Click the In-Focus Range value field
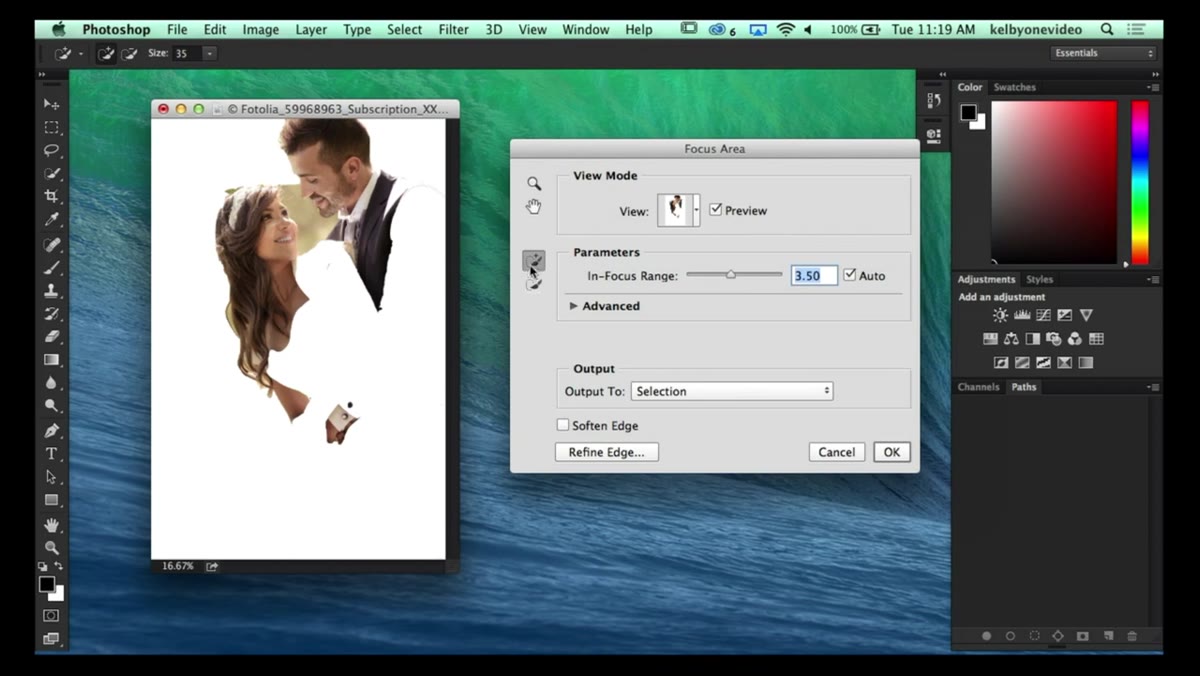1200x676 pixels. click(x=814, y=275)
